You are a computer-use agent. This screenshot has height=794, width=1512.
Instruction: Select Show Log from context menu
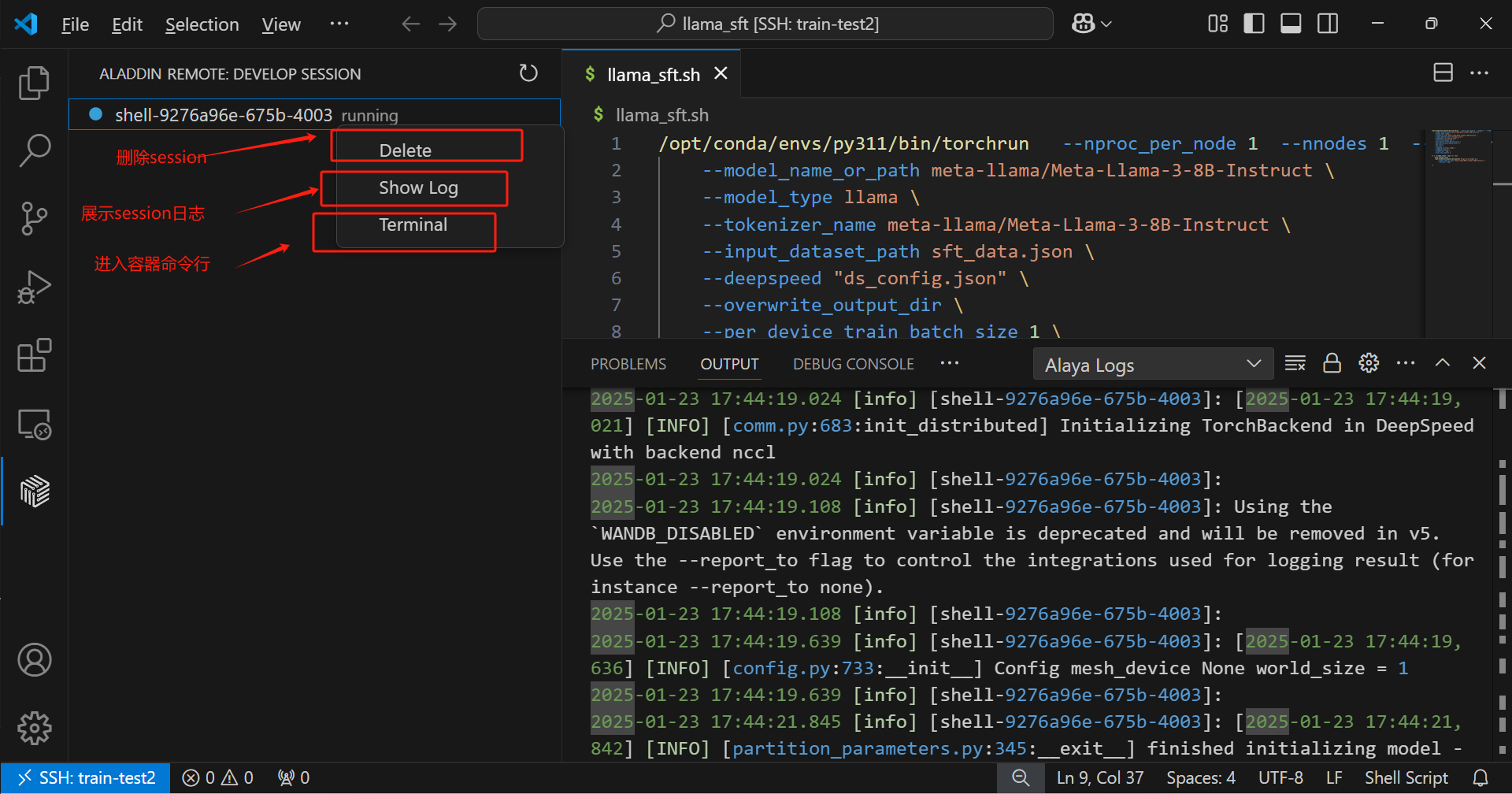pos(417,188)
